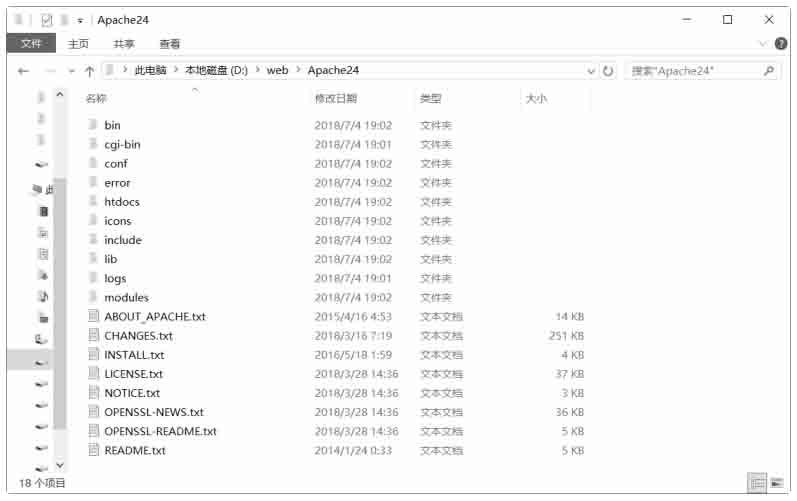Open the help question mark icon
Screen dimensions: 797x501
(x=781, y=44)
